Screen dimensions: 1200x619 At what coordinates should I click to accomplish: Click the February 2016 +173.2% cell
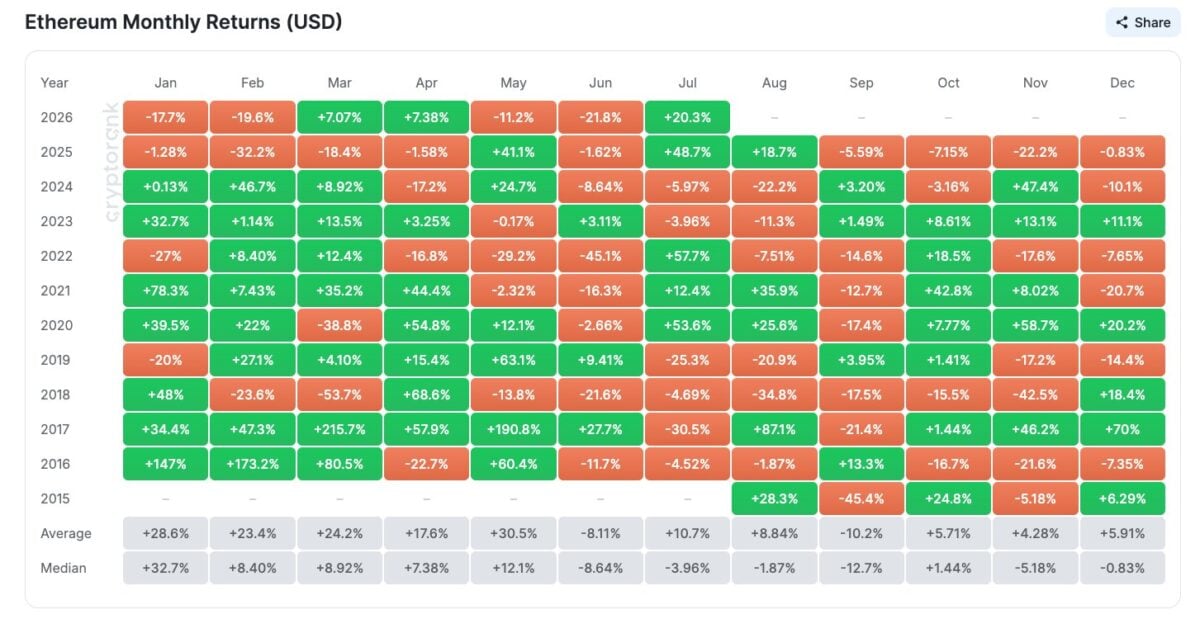click(x=252, y=464)
